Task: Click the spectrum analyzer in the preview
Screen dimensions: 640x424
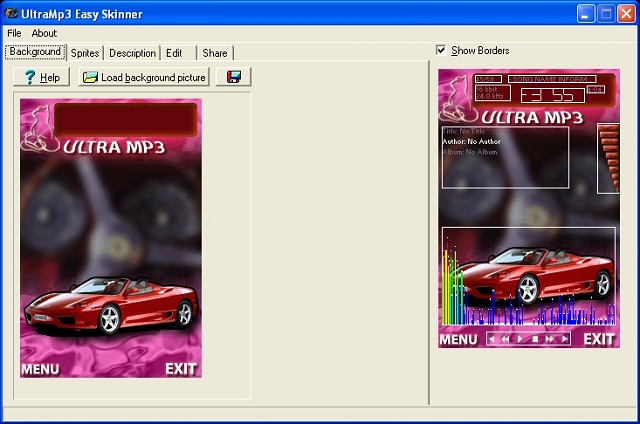Action: pos(529,276)
